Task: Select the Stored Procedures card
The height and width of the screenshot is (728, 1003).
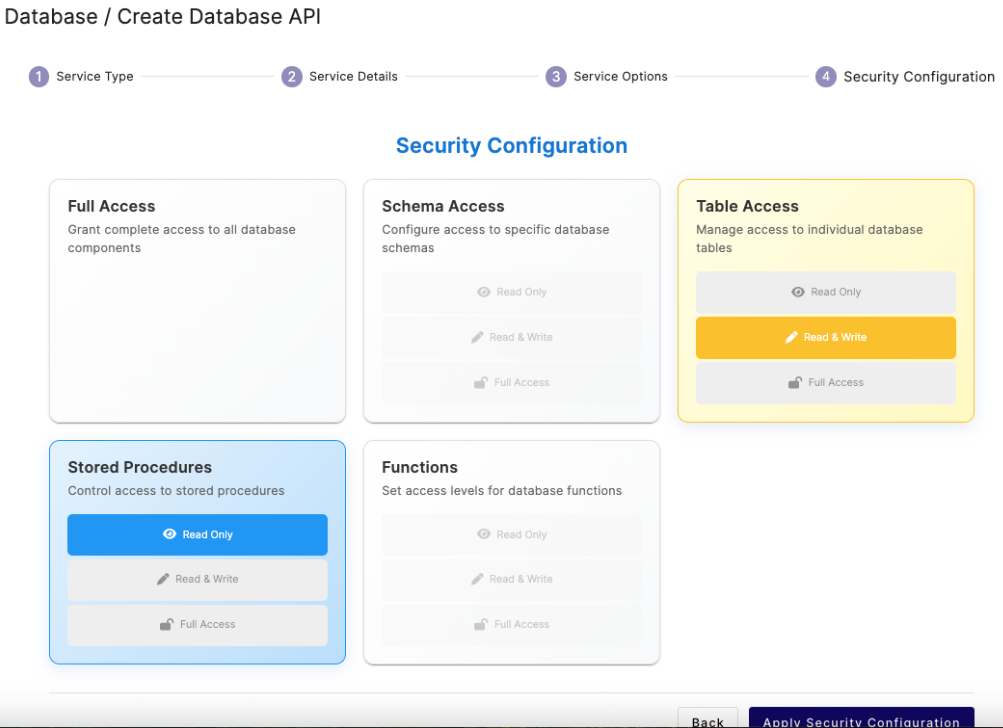Action: click(x=197, y=480)
